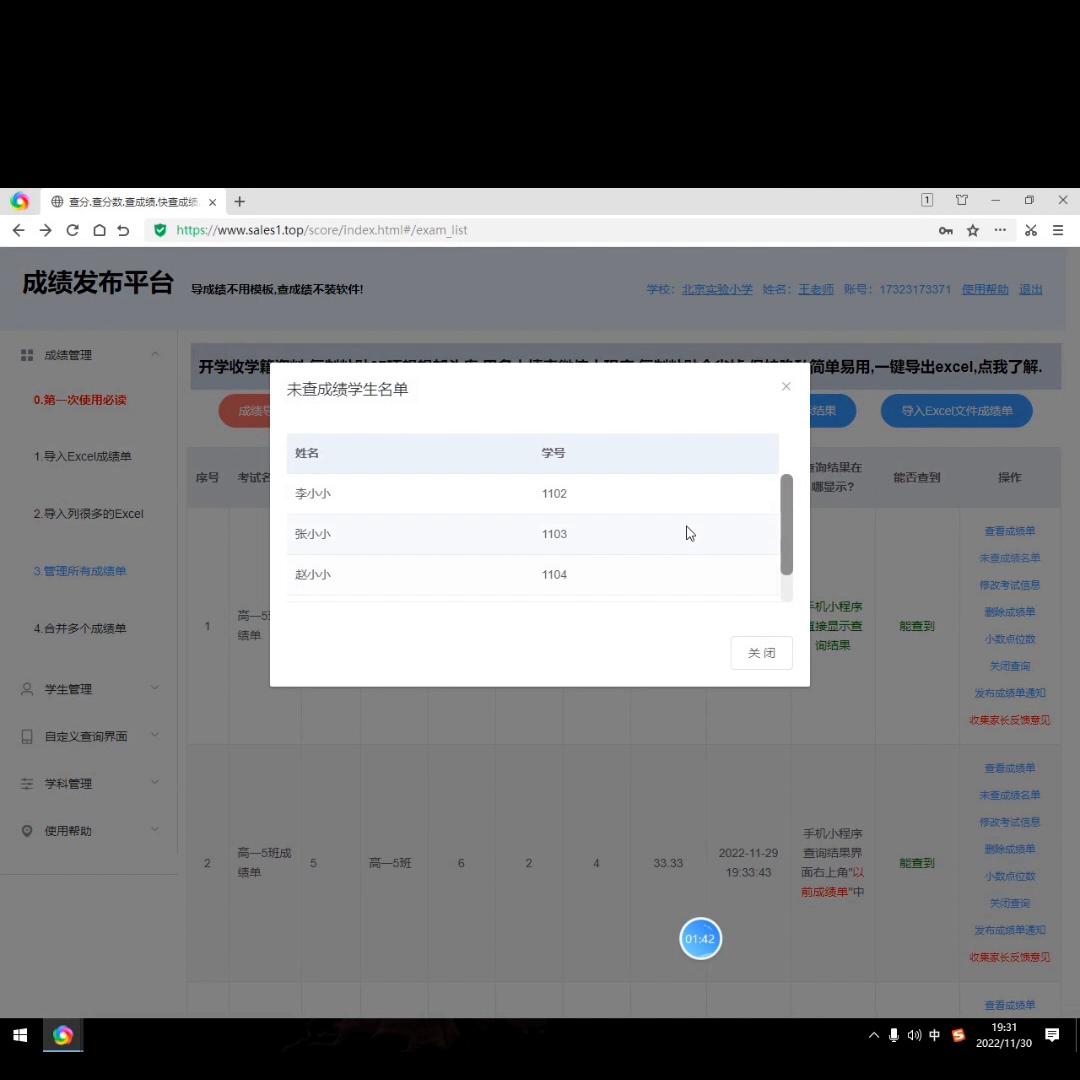The image size is (1080, 1080).
Task: Click the 360 browser logo icon
Action: pos(19,201)
